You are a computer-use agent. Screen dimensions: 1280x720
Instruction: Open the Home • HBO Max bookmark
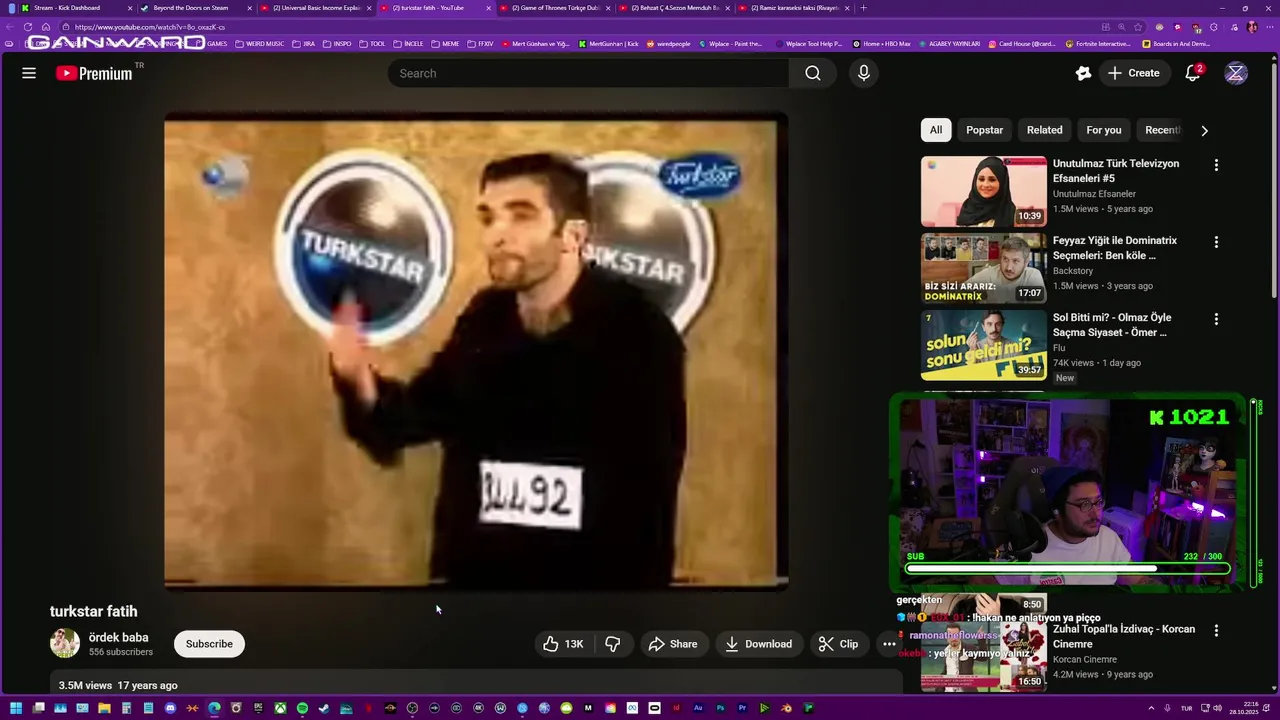tap(882, 44)
